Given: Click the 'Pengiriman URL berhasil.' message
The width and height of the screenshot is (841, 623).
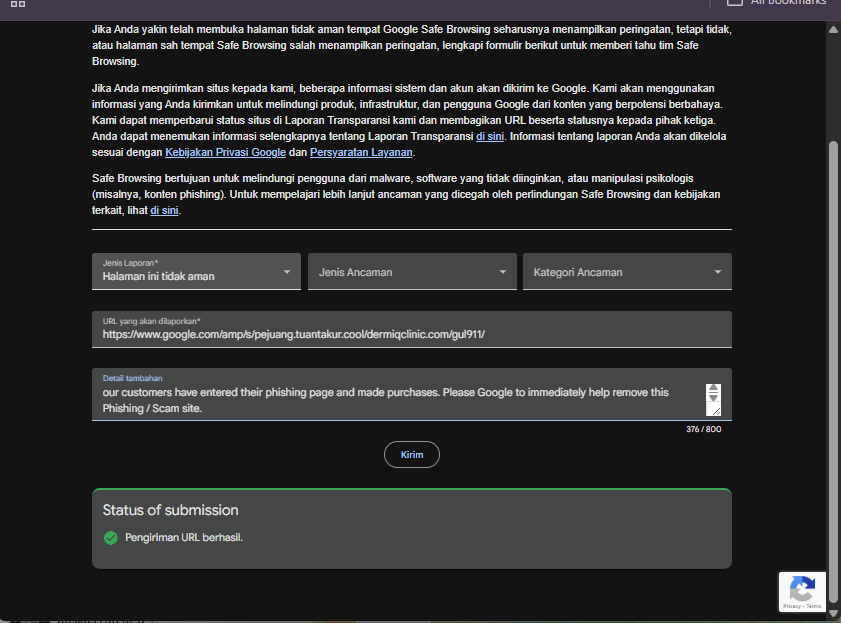Looking at the screenshot, I should (x=184, y=537).
